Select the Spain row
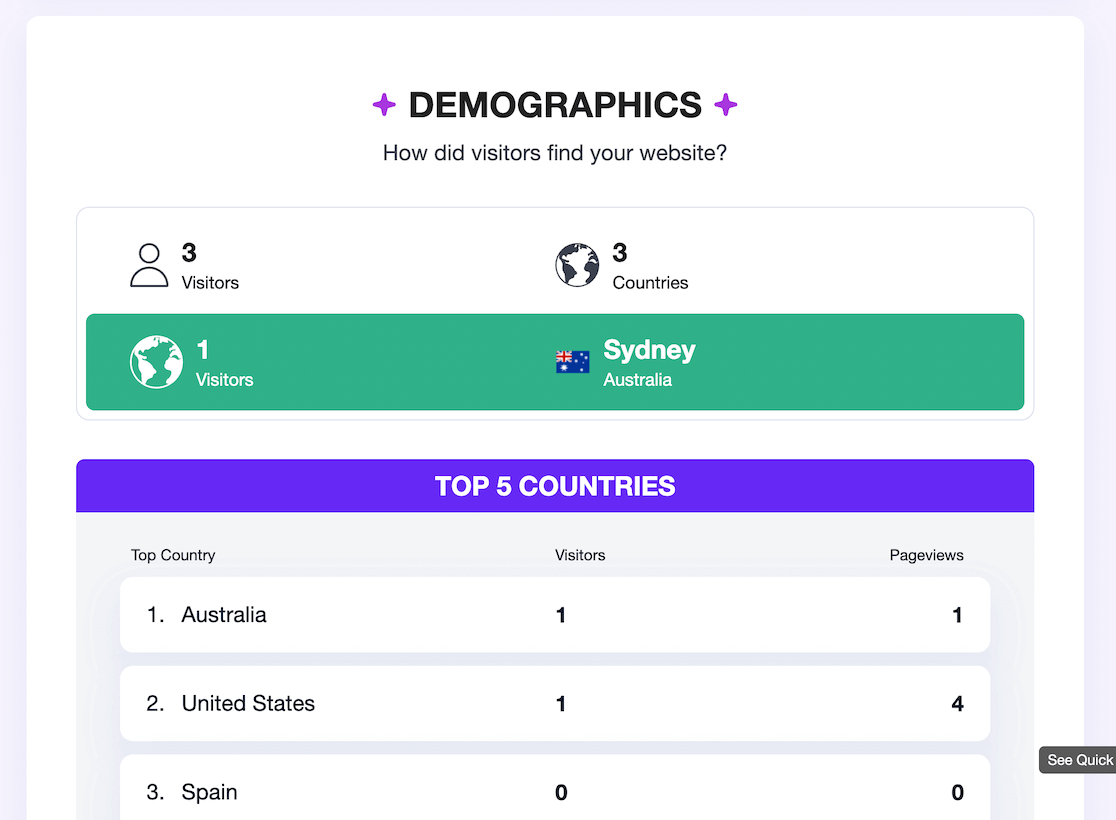This screenshot has width=1116, height=820. (x=555, y=791)
